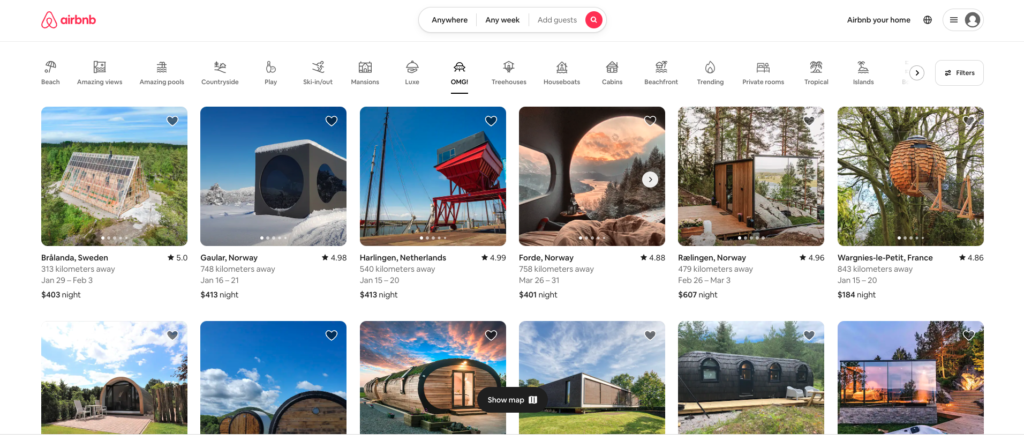This screenshot has width=1024, height=440.
Task: Select the Treehouses category
Action: coord(509,72)
